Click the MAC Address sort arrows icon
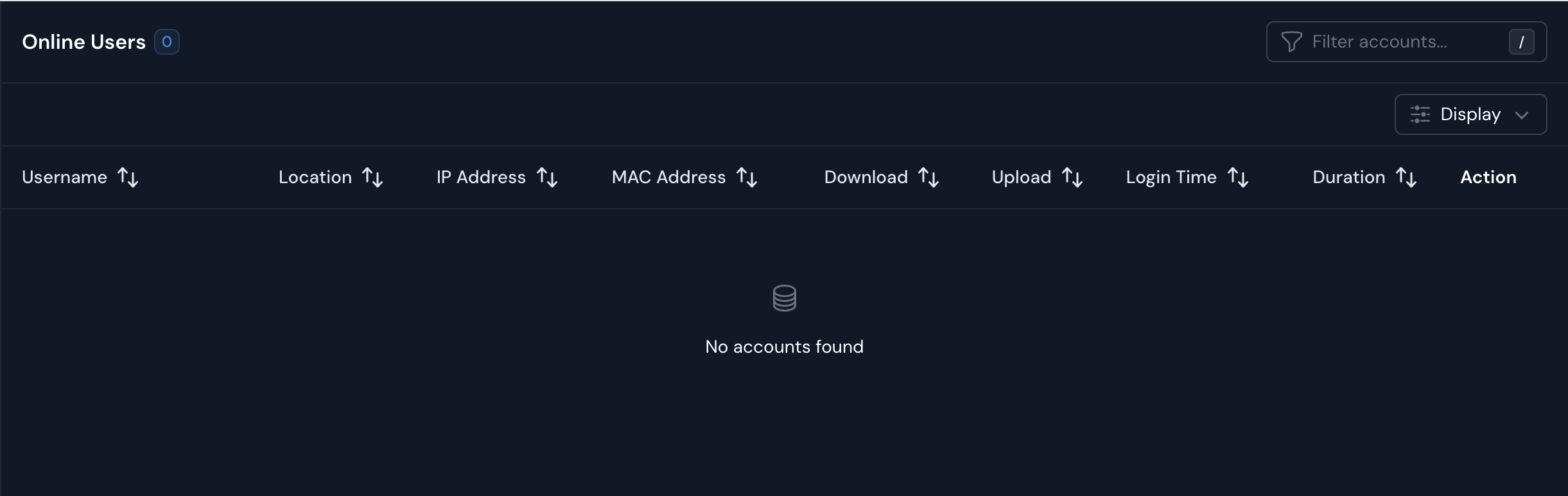 pos(747,177)
